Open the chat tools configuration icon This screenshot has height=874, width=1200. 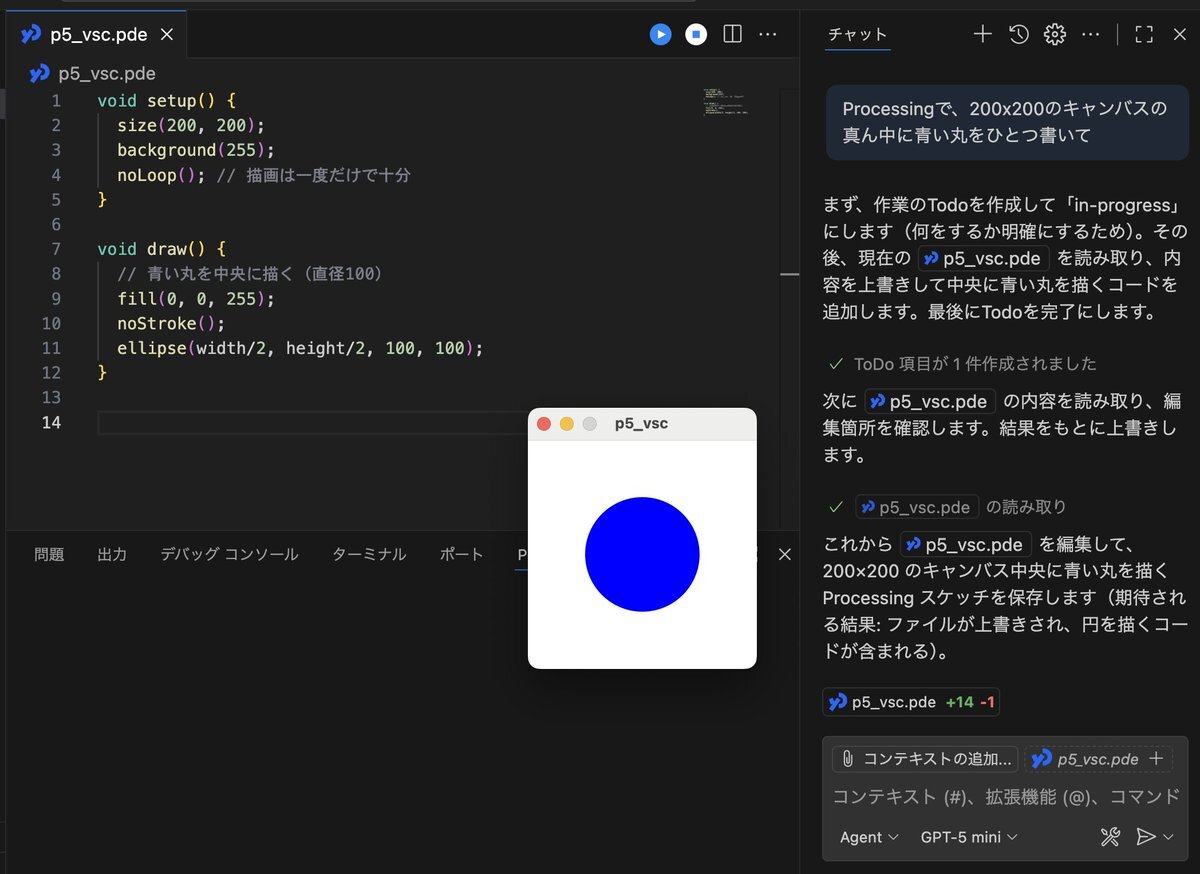coord(1110,837)
